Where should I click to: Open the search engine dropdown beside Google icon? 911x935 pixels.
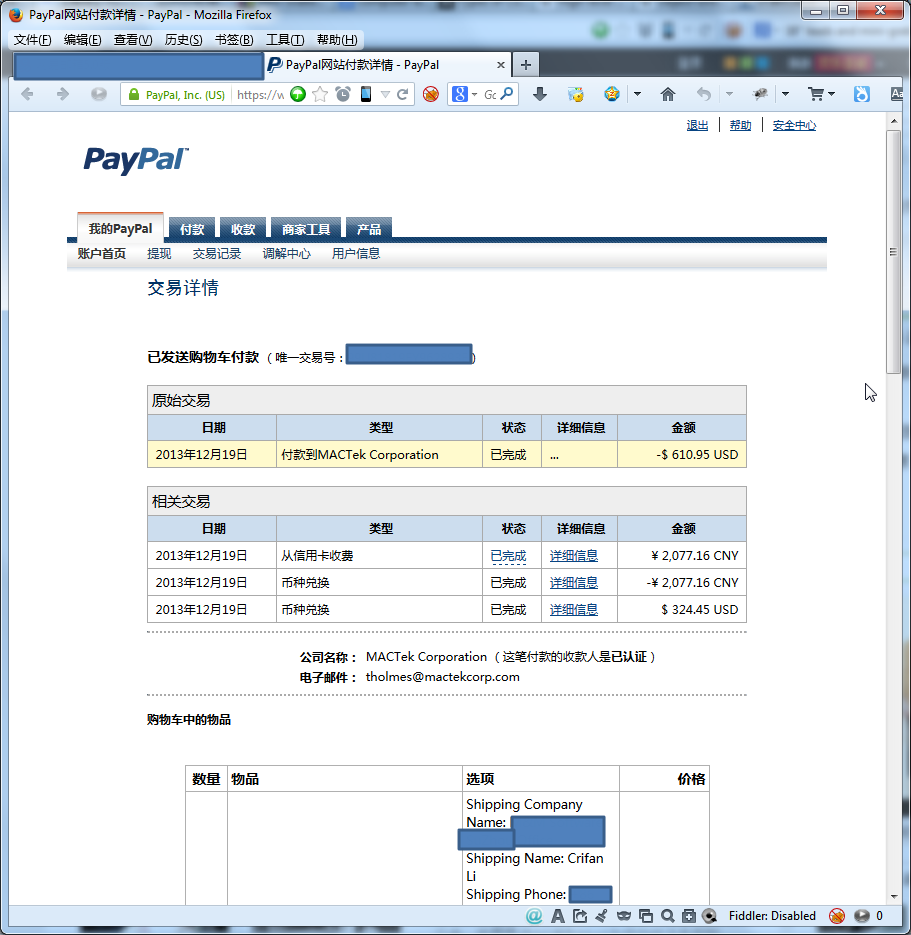[475, 94]
